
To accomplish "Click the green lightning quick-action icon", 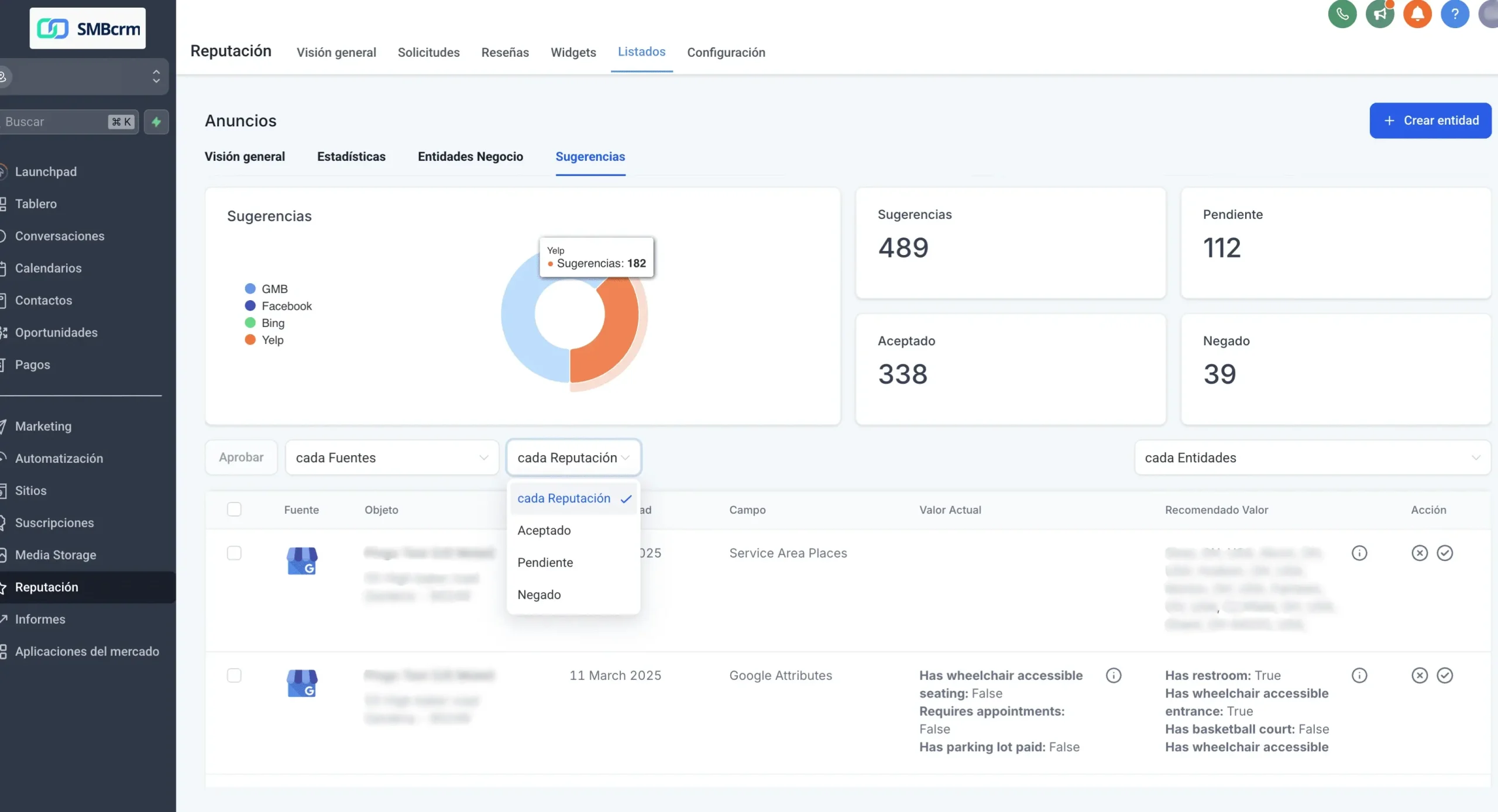I will pyautogui.click(x=156, y=122).
